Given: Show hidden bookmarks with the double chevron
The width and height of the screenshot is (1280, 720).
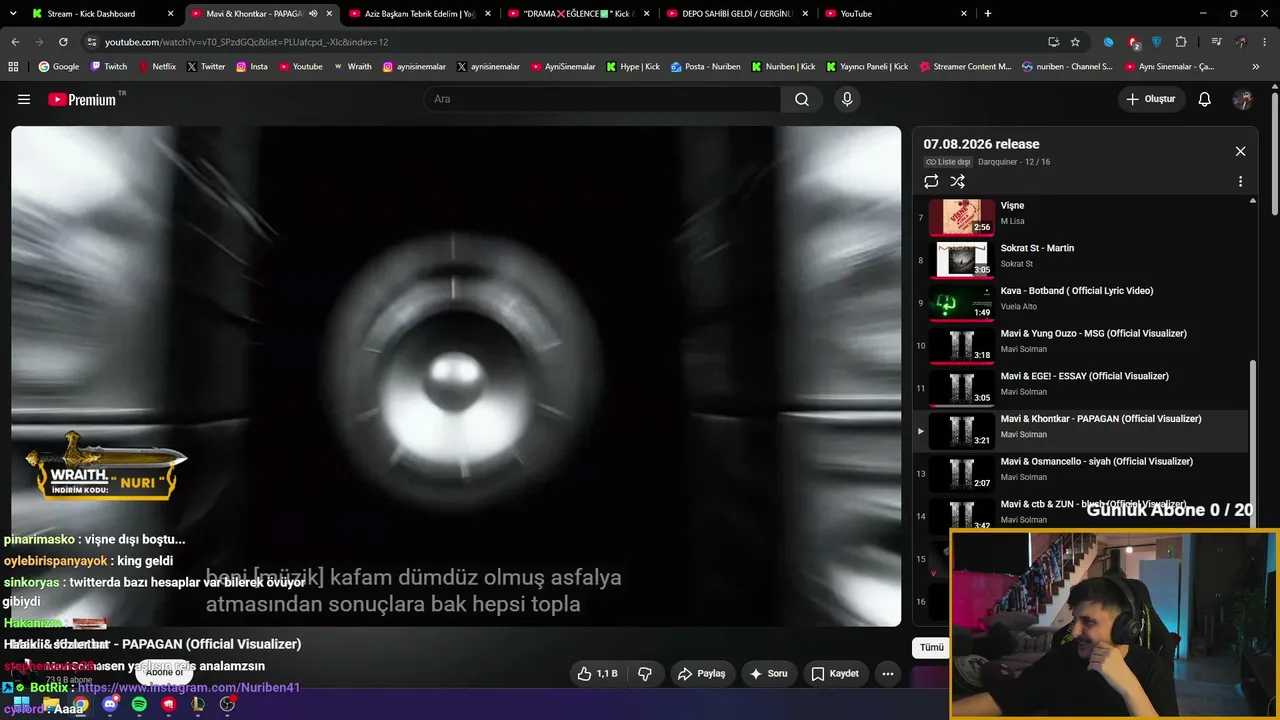Looking at the screenshot, I should coord(1256,67).
